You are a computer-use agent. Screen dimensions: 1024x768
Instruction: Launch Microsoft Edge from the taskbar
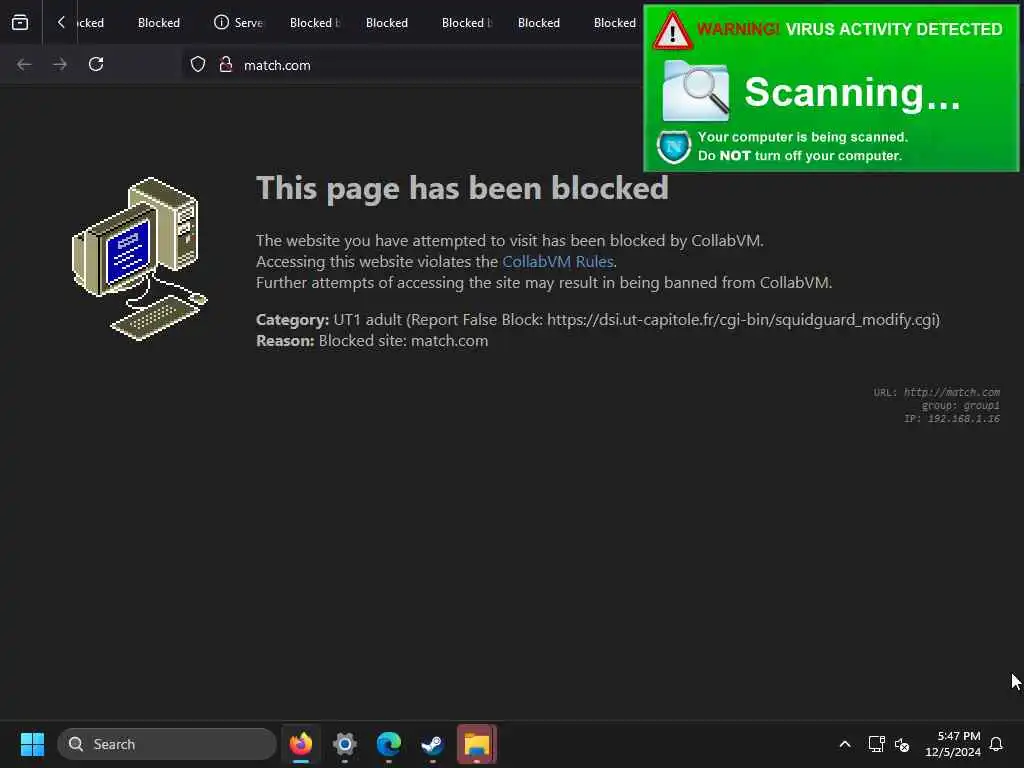(389, 744)
